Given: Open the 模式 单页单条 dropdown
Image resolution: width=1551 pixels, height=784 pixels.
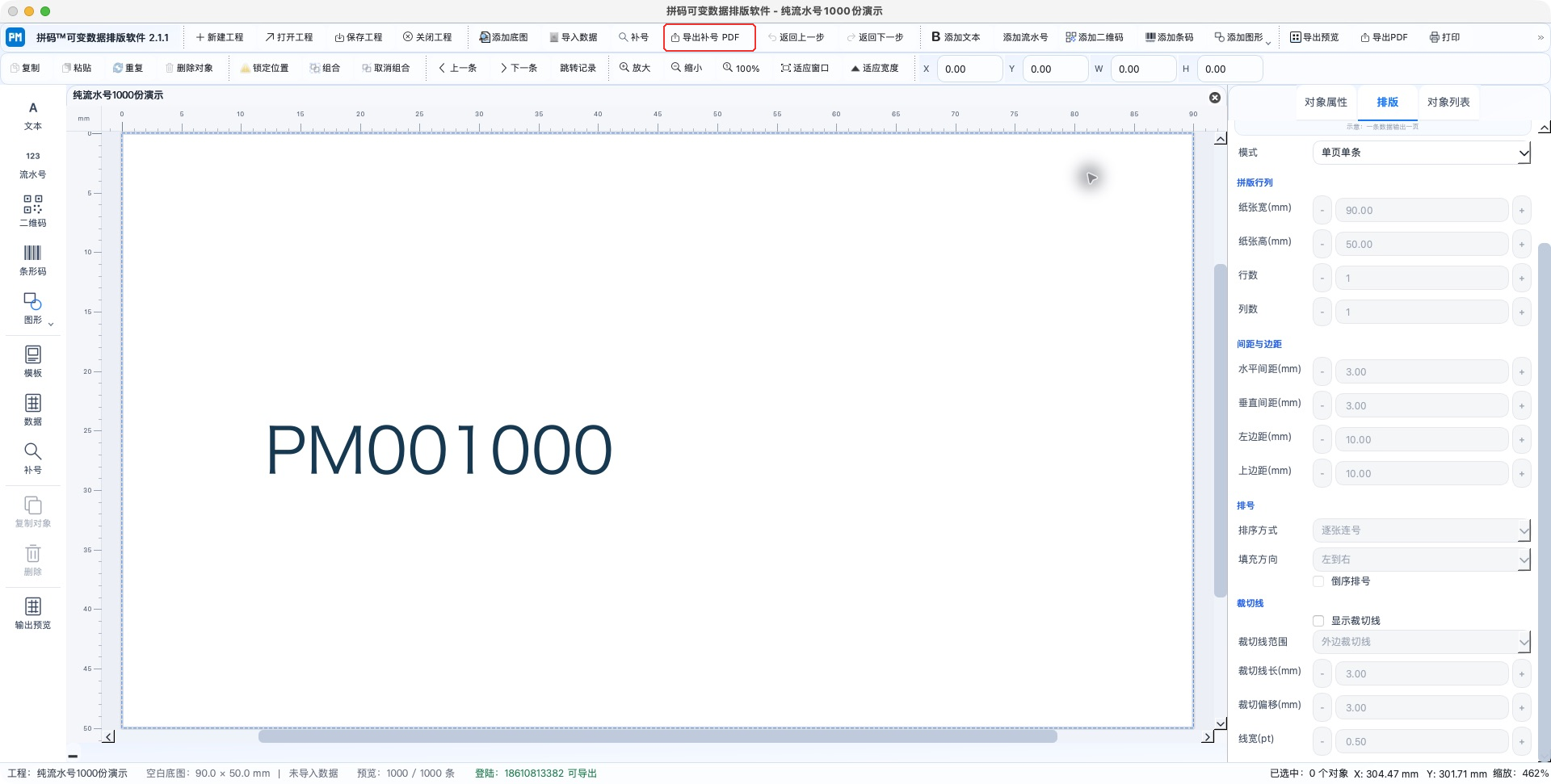Looking at the screenshot, I should pos(1422,153).
